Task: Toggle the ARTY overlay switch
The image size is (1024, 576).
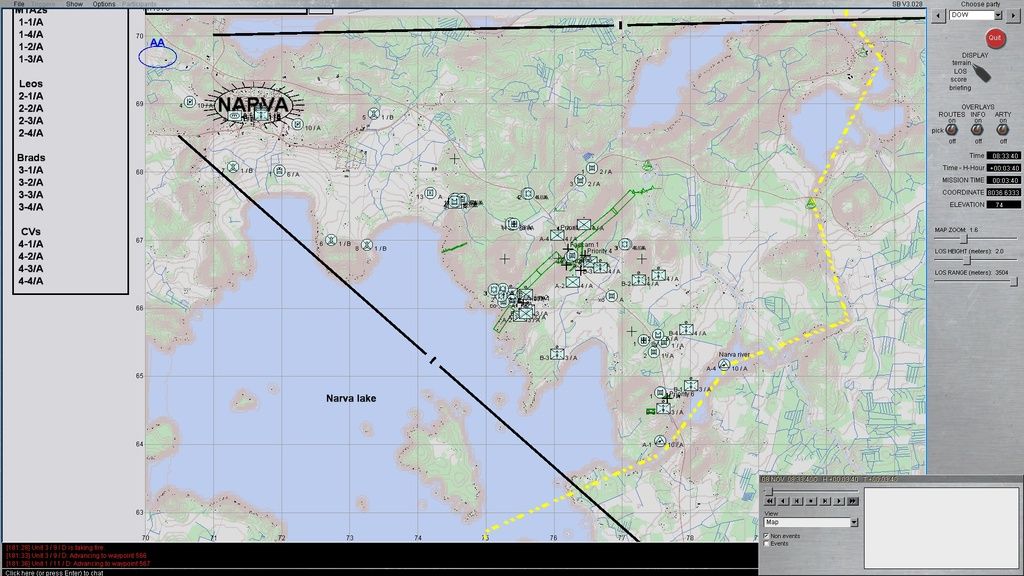Action: 1001,130
